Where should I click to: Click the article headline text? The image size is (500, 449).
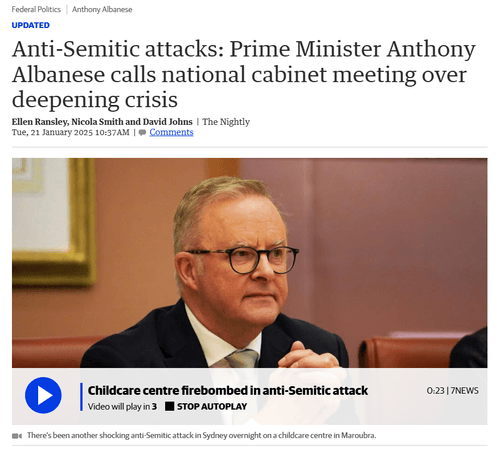pos(244,74)
